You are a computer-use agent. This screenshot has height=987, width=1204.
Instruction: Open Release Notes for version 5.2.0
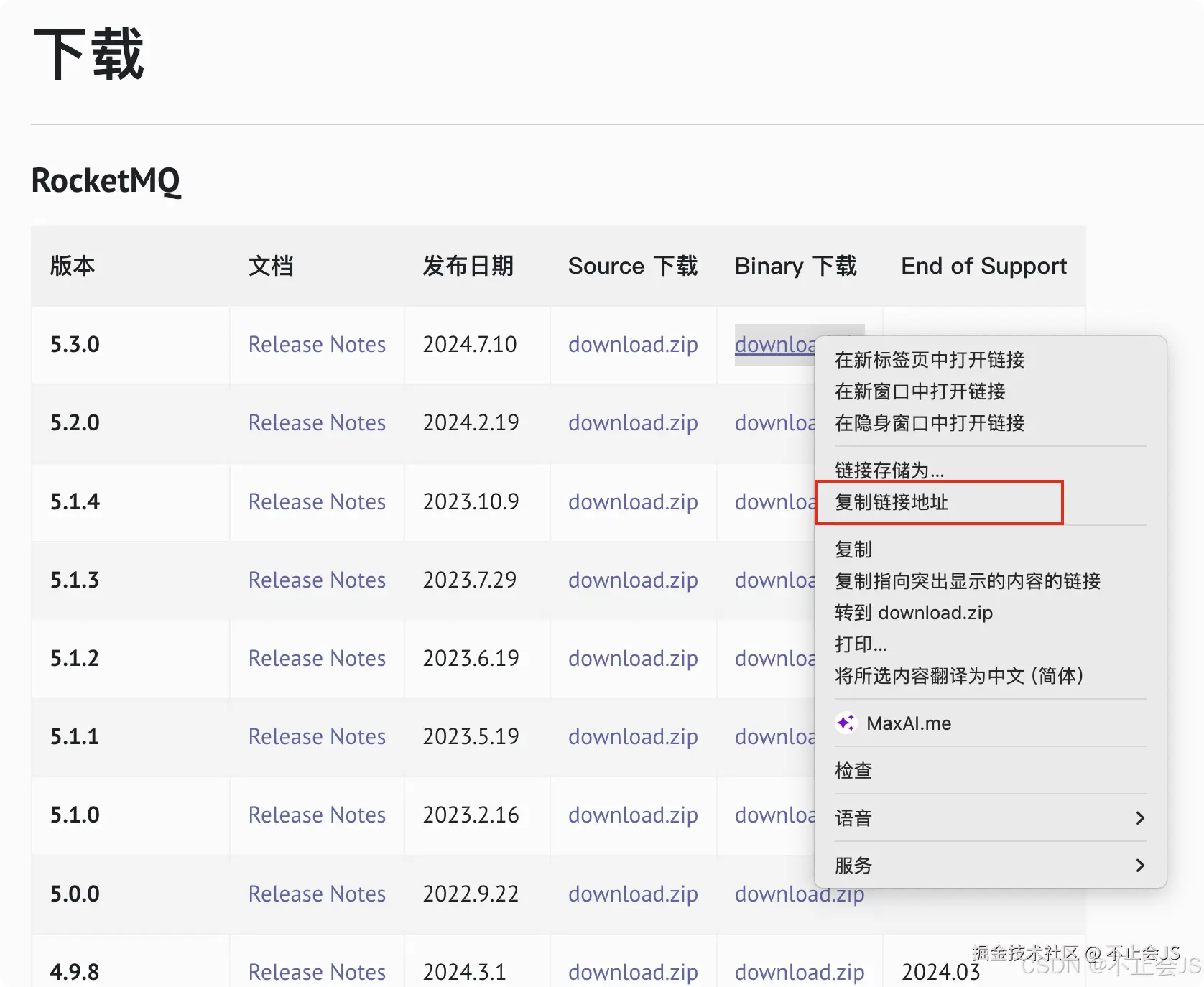click(317, 422)
